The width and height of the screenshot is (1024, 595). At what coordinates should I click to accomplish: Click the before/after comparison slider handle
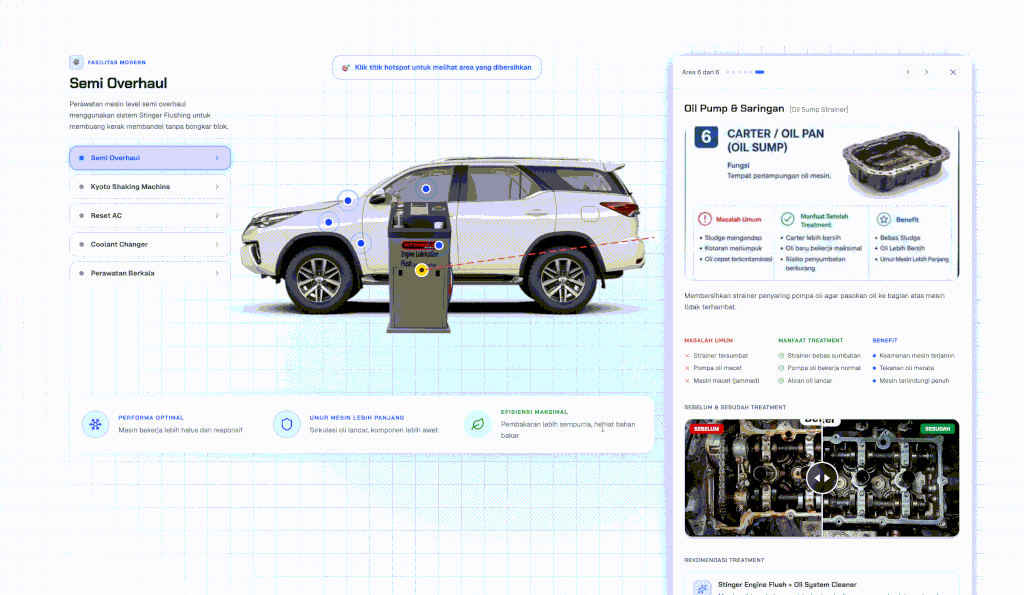822,477
